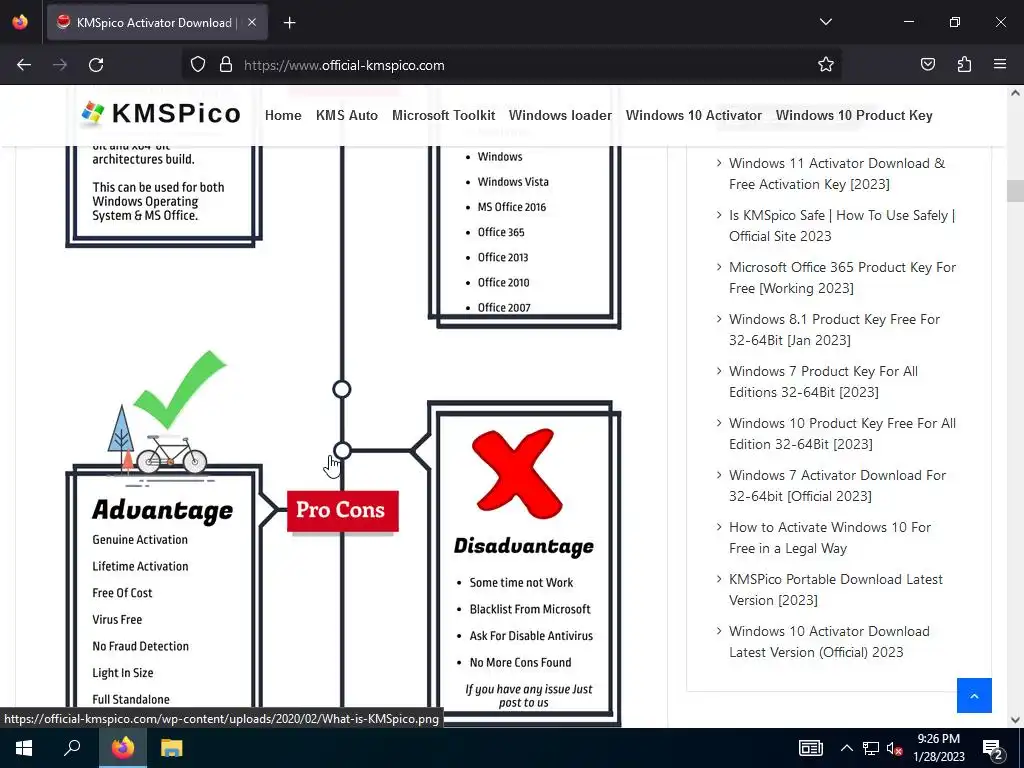Open Windows 7 Product Key For All link
This screenshot has height=768, width=1024.
pyautogui.click(x=823, y=381)
